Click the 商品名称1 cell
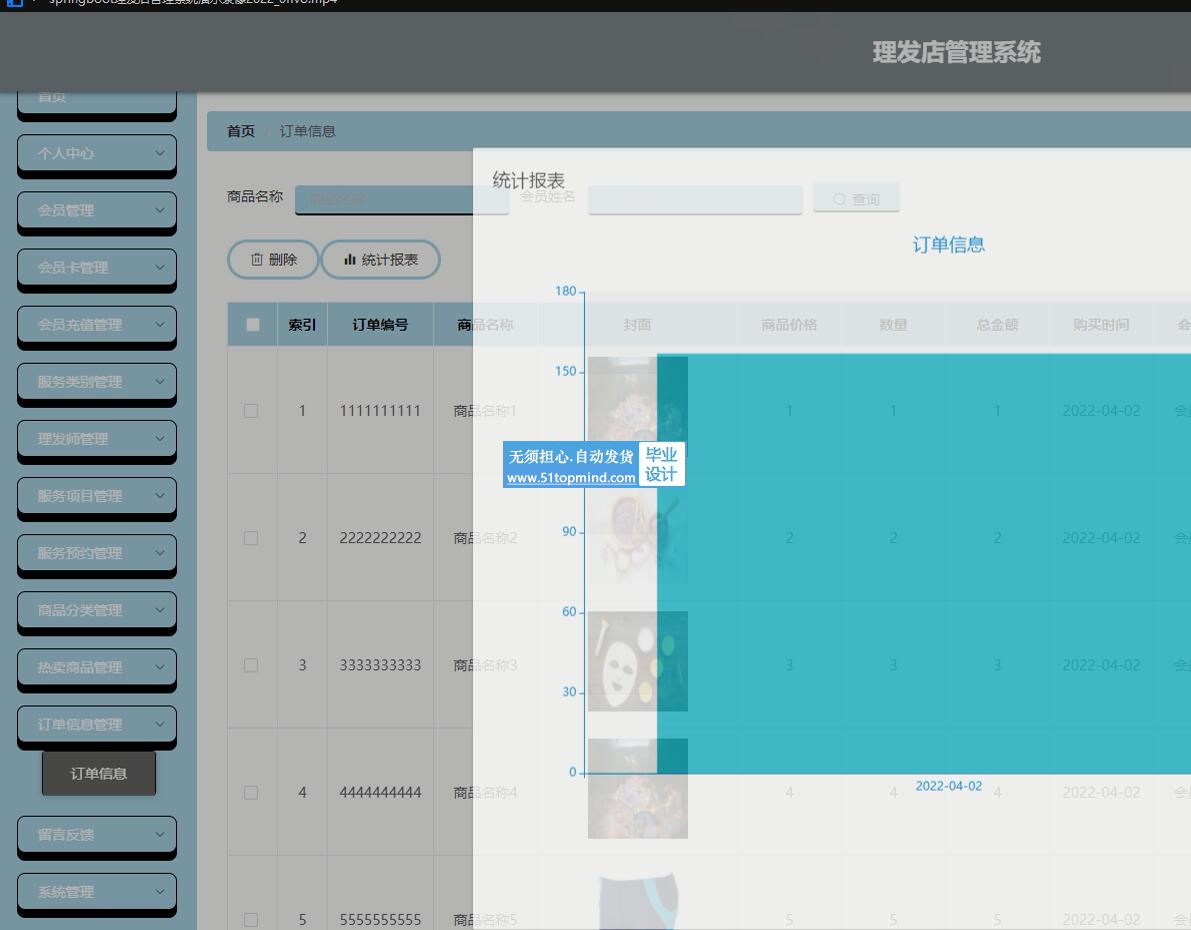 485,411
